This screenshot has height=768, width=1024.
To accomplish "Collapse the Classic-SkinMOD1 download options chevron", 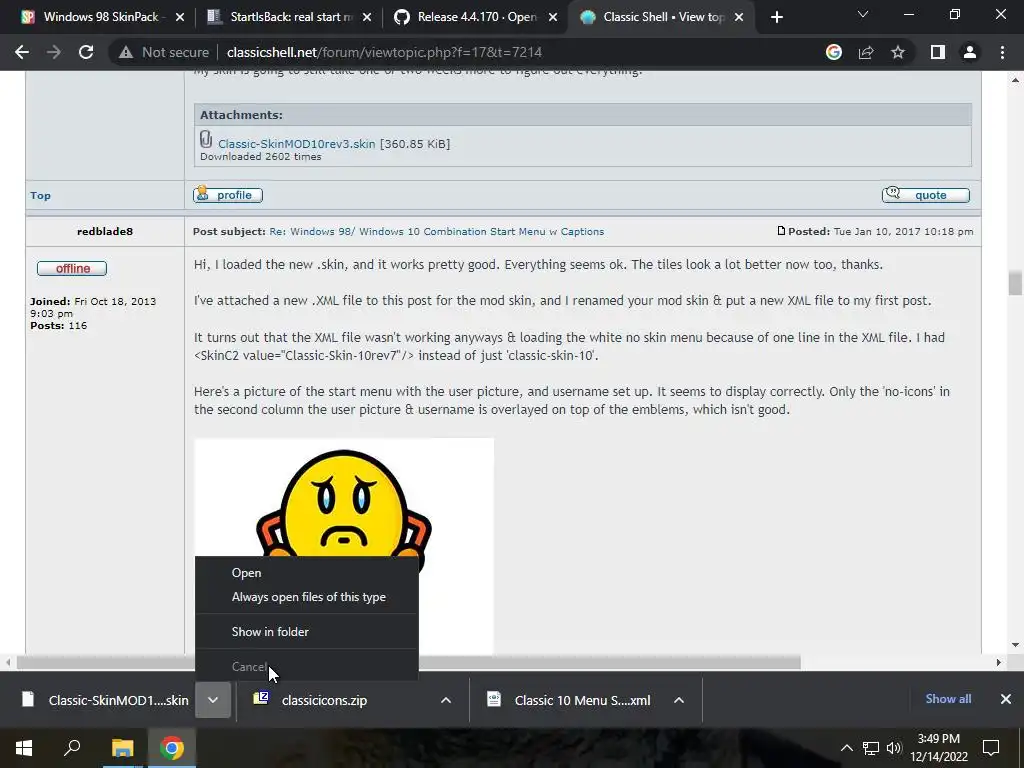I will pyautogui.click(x=213, y=700).
